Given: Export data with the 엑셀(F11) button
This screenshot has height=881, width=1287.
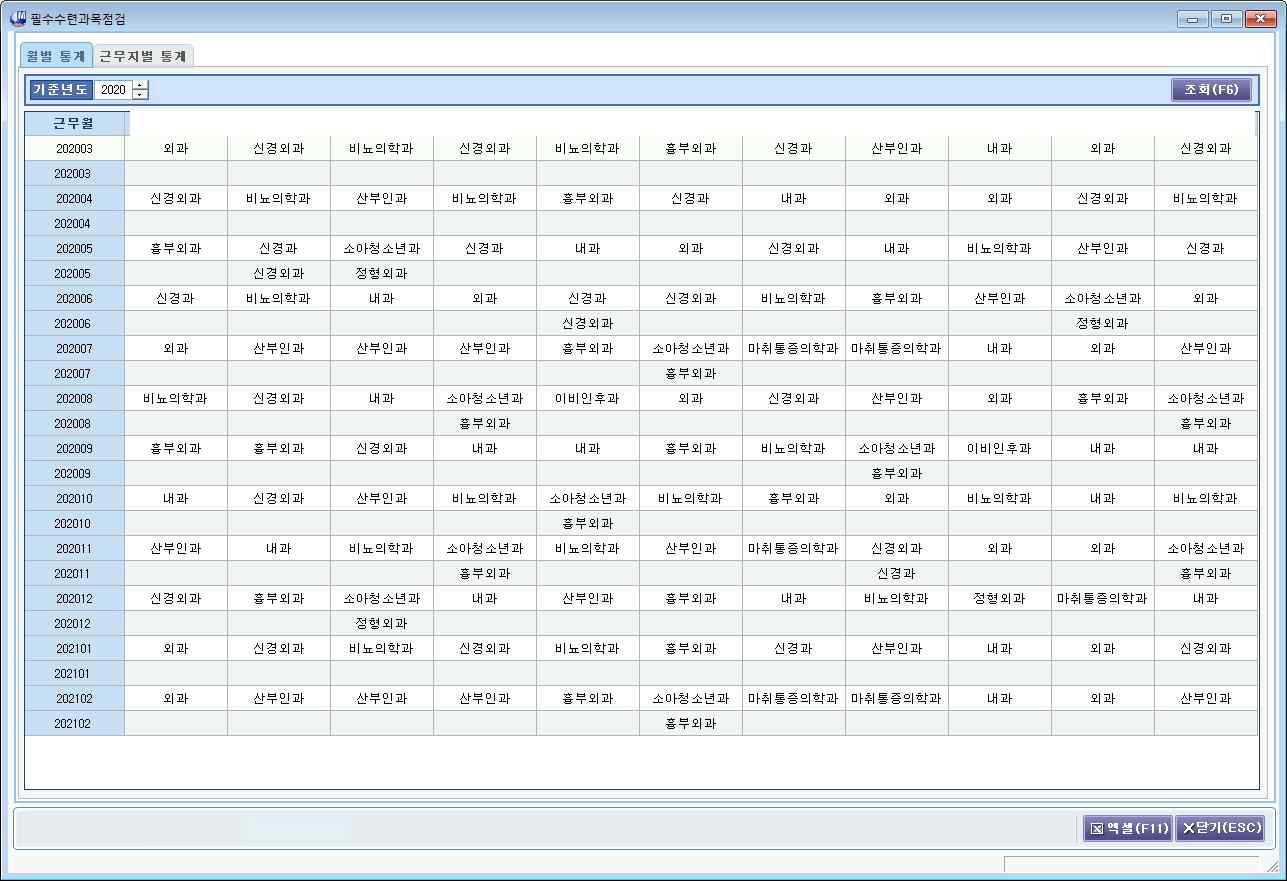Looking at the screenshot, I should click(1128, 828).
